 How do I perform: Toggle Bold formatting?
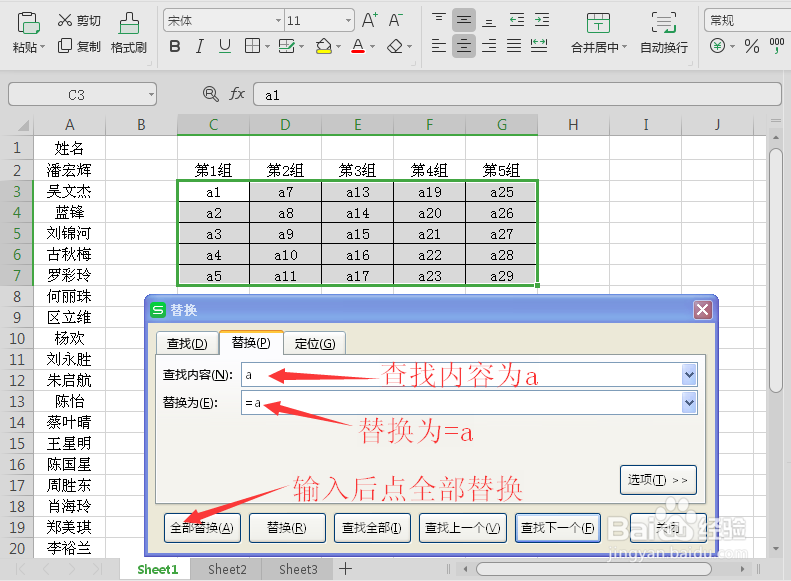coord(175,46)
